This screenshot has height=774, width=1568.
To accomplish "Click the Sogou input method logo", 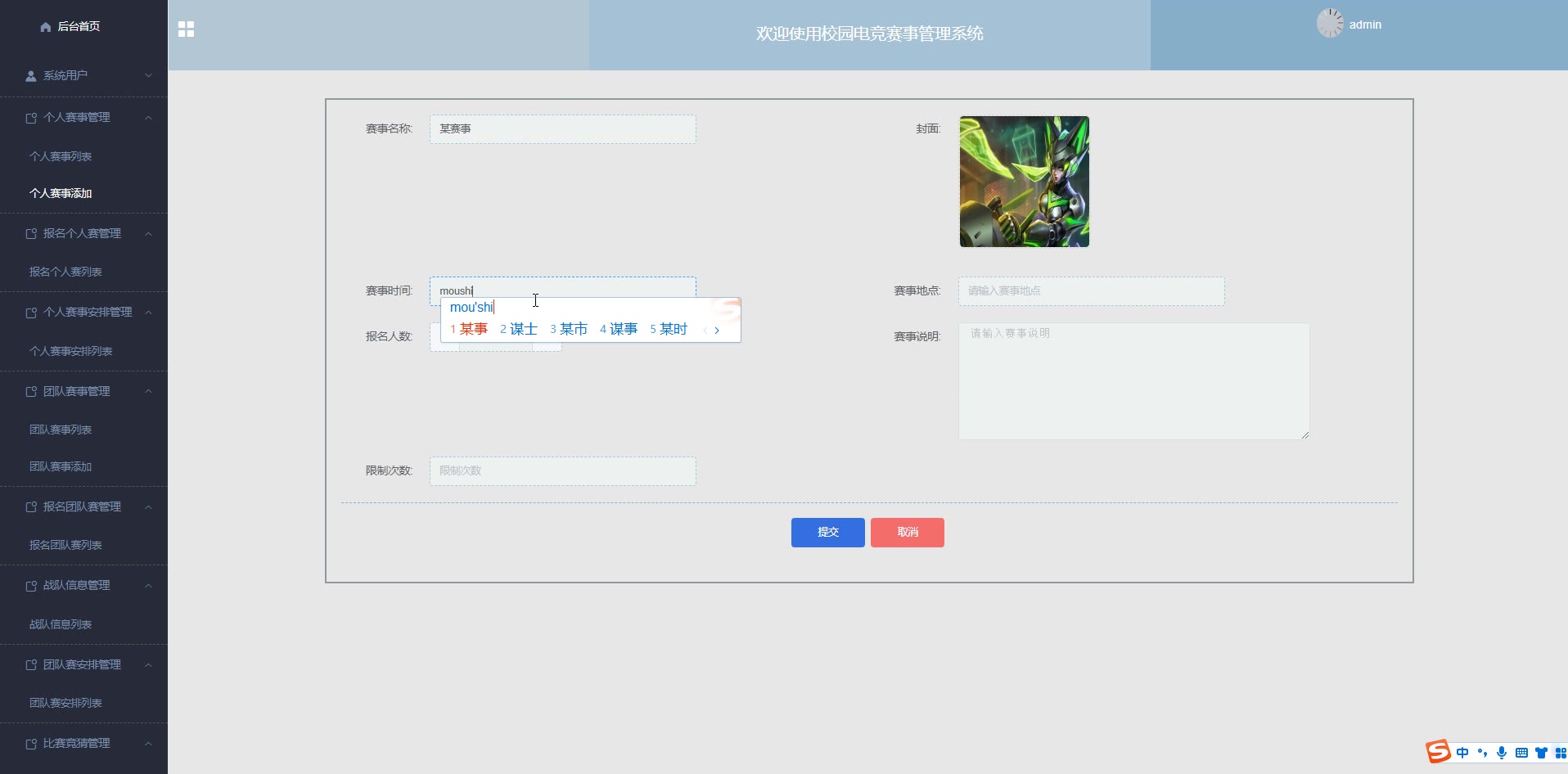I will pos(1438,751).
